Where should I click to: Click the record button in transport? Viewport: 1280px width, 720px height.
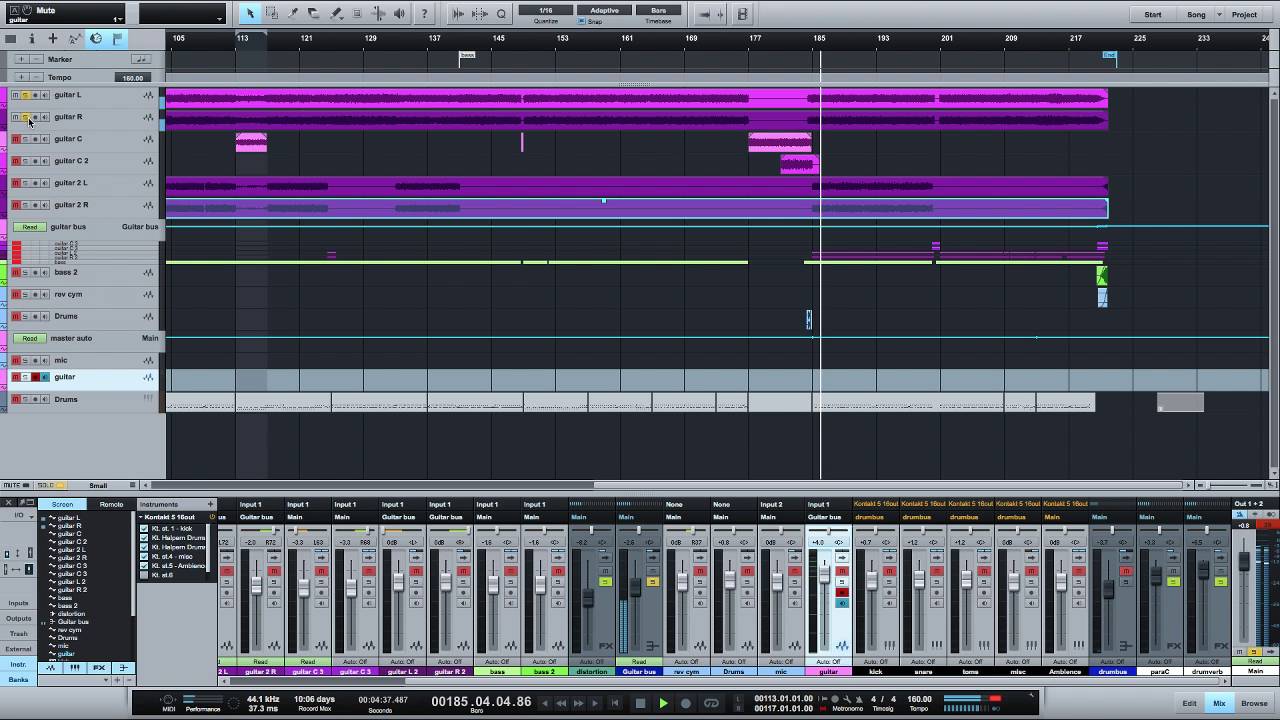(686, 703)
